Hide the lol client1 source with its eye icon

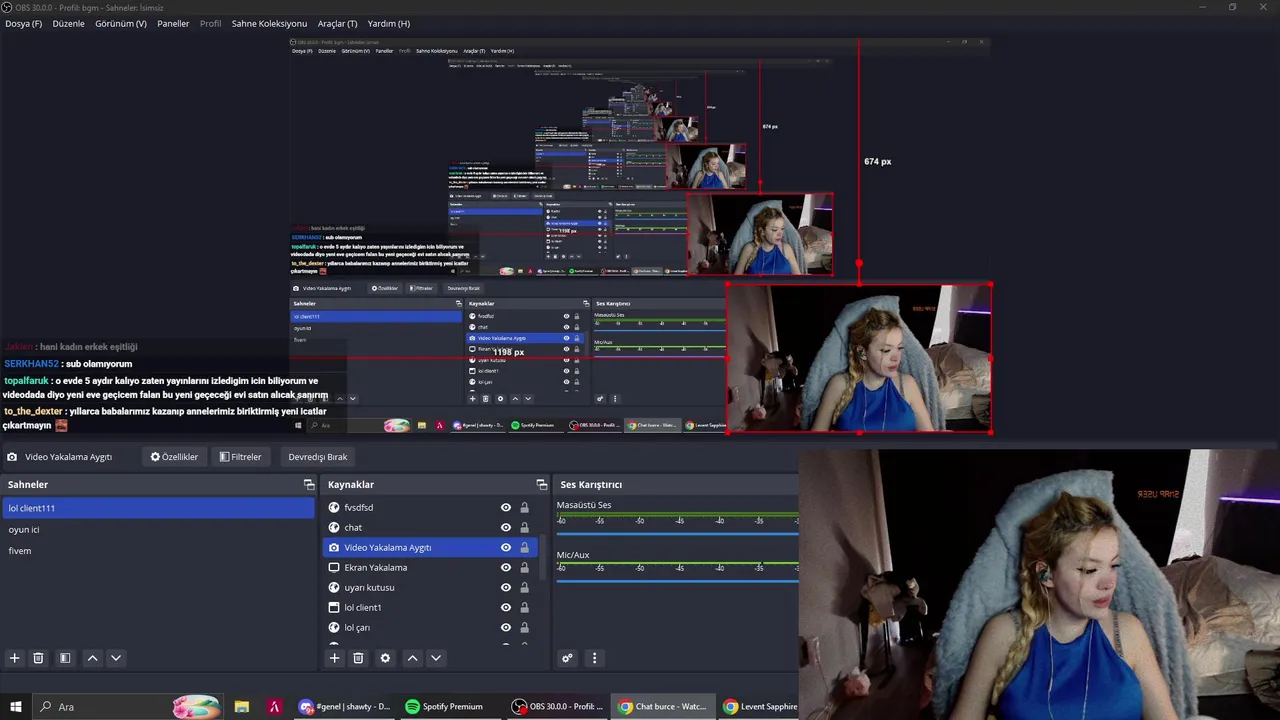point(506,608)
